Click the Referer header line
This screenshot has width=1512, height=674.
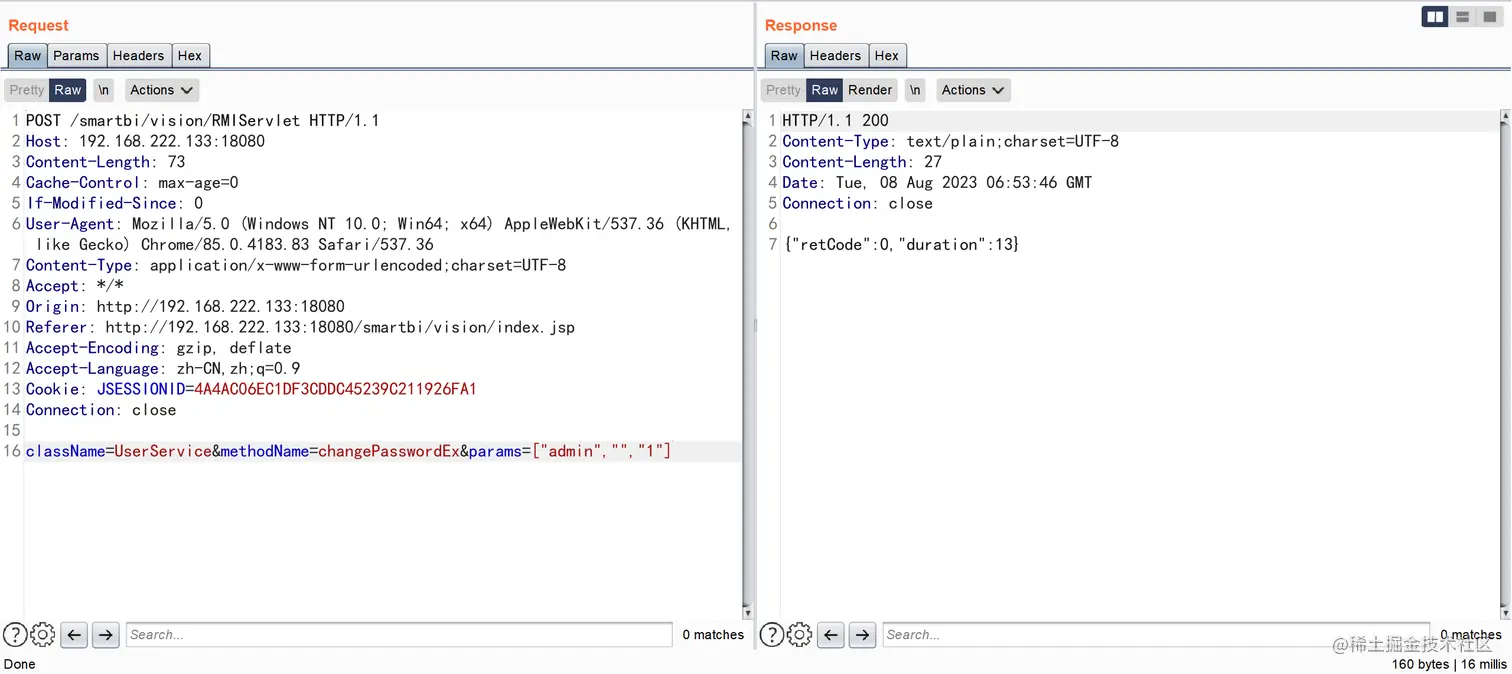pos(300,327)
